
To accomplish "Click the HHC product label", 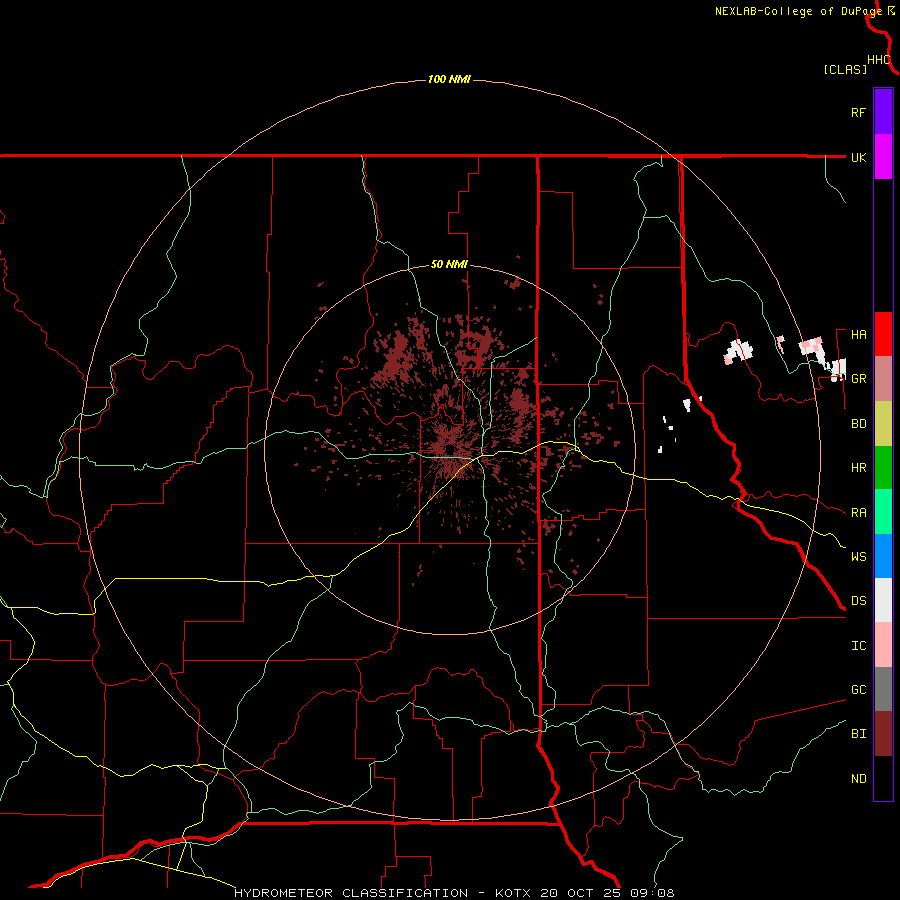I will (x=878, y=60).
